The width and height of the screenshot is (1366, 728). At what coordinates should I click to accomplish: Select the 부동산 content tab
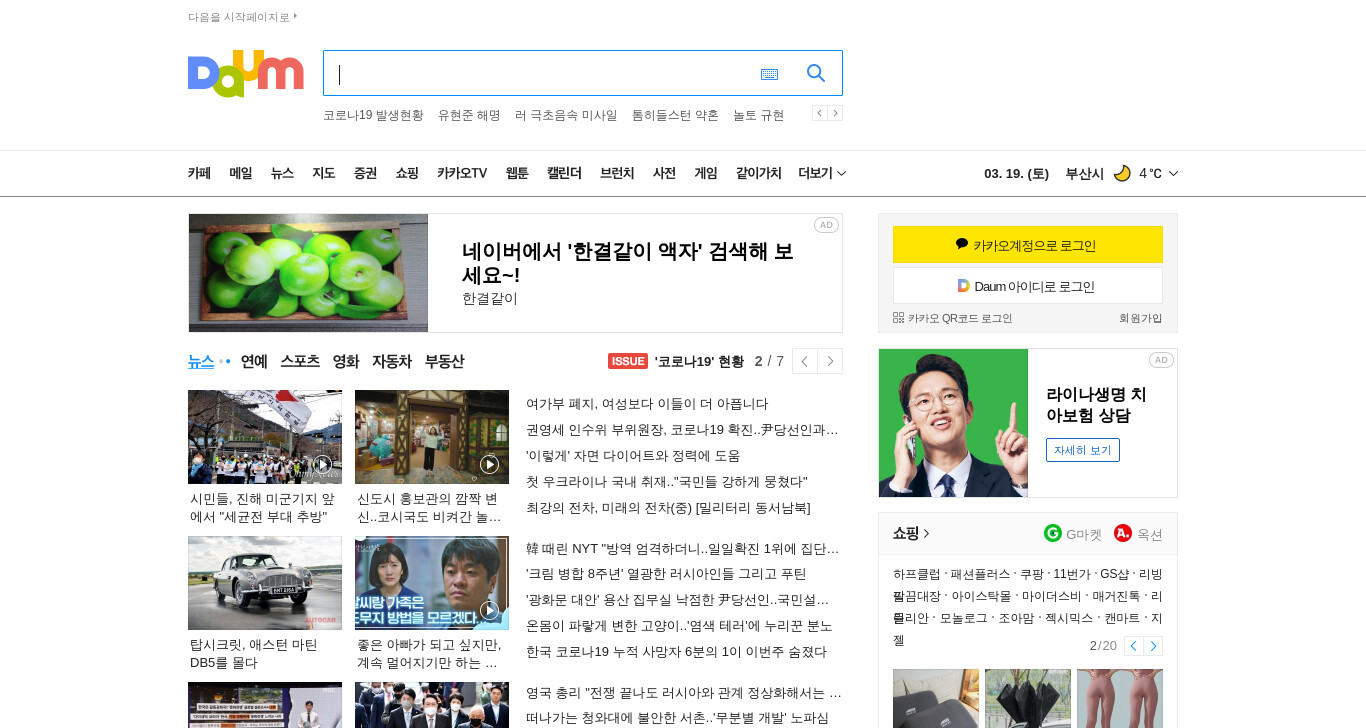444,361
